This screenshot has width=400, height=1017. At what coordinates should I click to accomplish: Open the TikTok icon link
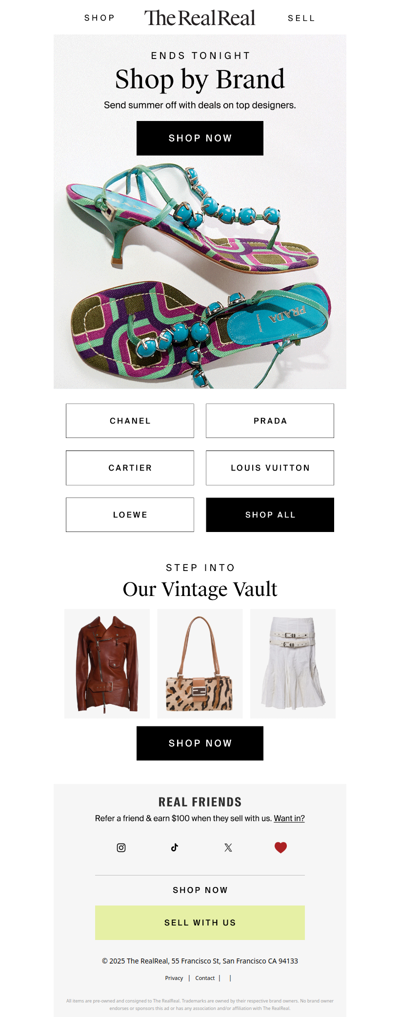point(174,847)
